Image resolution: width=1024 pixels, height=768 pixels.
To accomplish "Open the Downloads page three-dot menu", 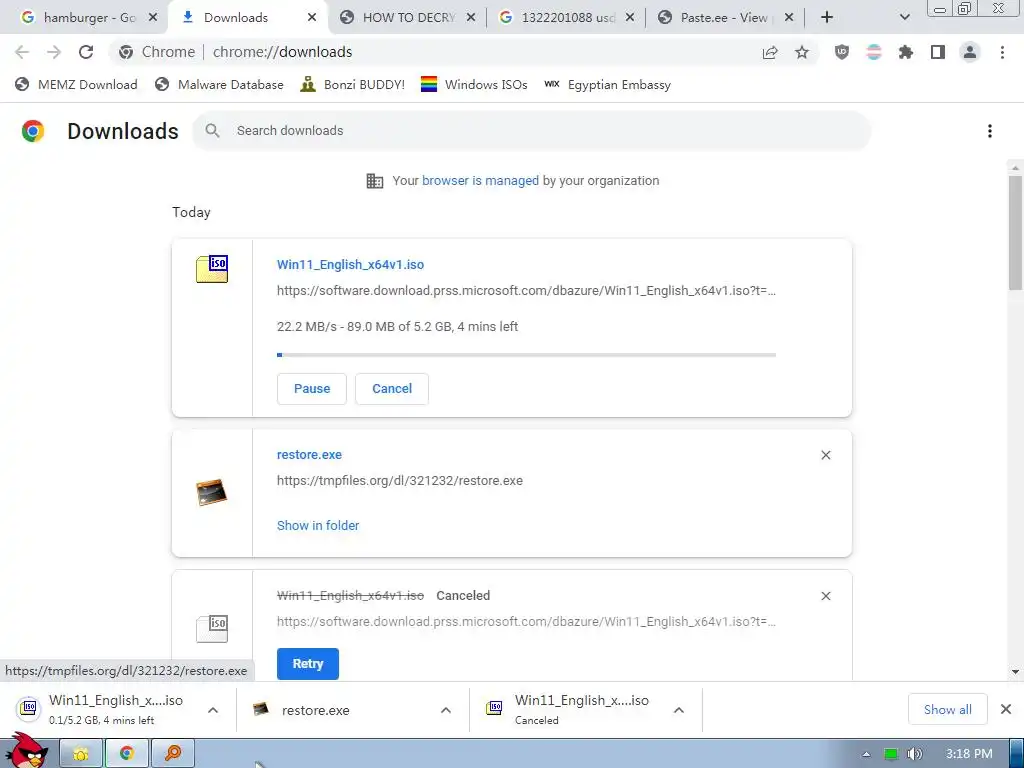I will pyautogui.click(x=990, y=131).
